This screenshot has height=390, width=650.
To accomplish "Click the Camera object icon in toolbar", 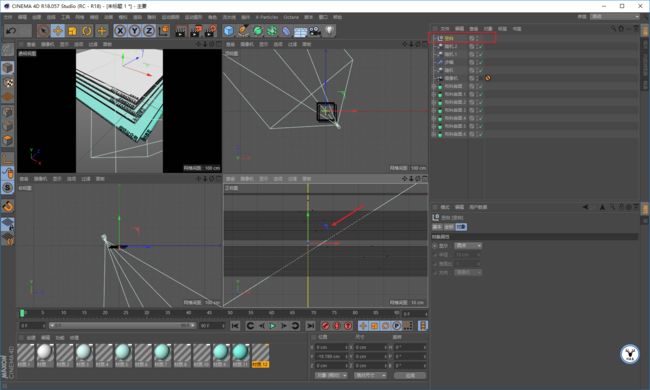I will [x=315, y=31].
